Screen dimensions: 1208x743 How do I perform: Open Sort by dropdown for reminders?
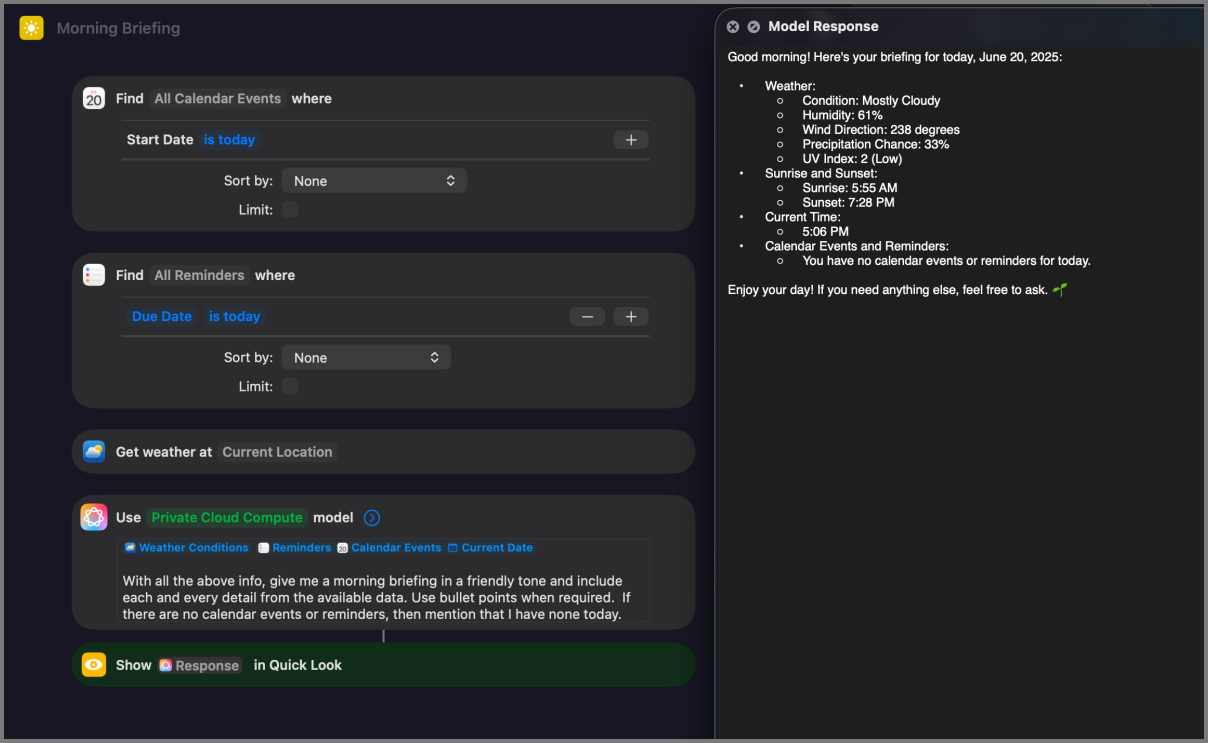pos(366,358)
